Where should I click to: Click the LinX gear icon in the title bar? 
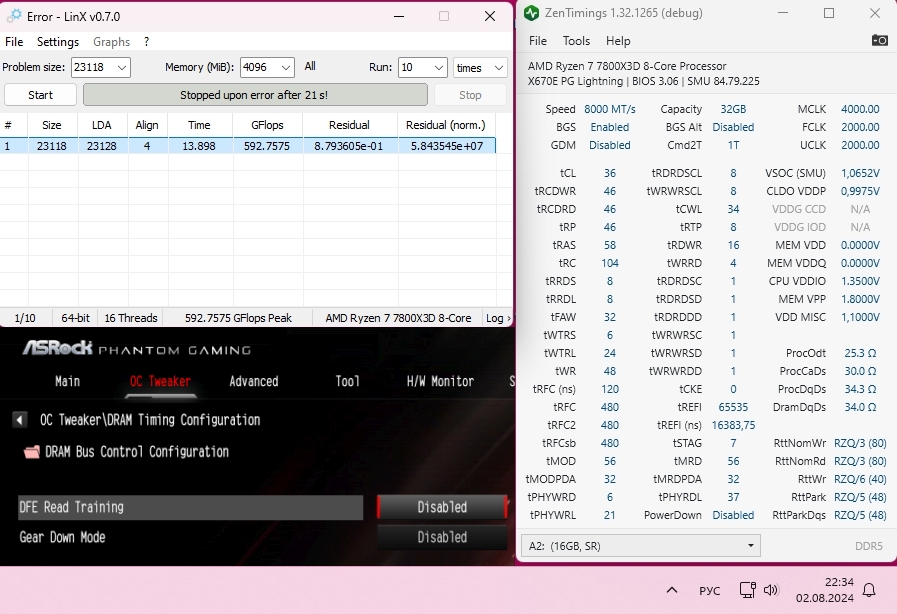pyautogui.click(x=14, y=16)
